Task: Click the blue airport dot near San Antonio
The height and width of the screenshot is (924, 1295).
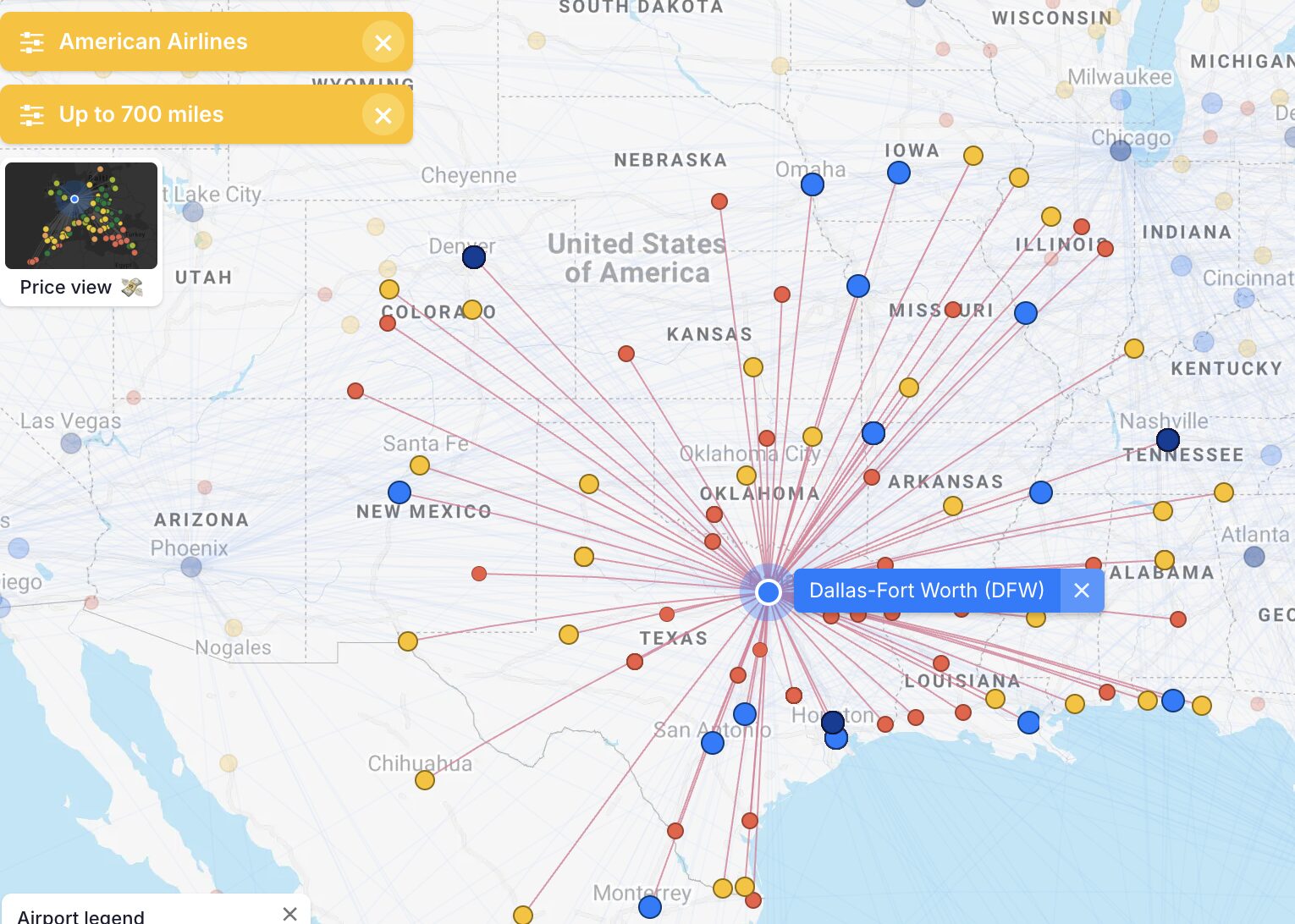Action: pyautogui.click(x=712, y=741)
